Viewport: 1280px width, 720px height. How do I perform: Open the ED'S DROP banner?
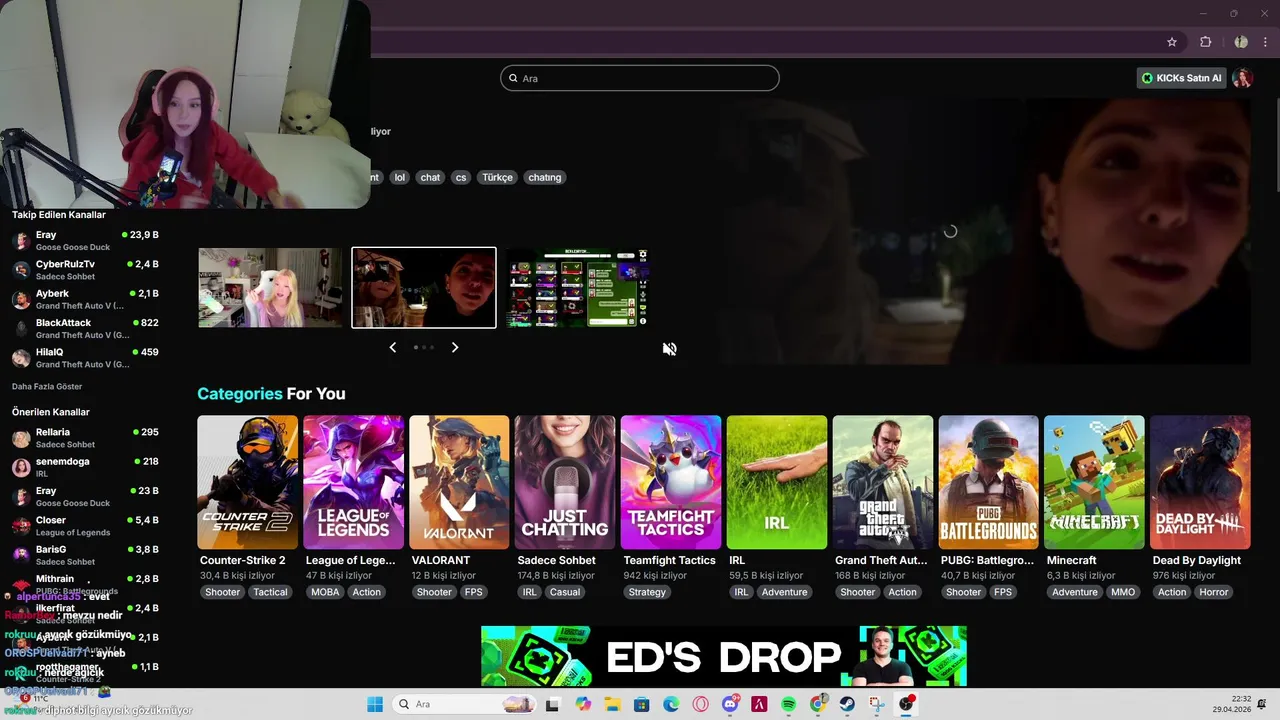pyautogui.click(x=724, y=656)
